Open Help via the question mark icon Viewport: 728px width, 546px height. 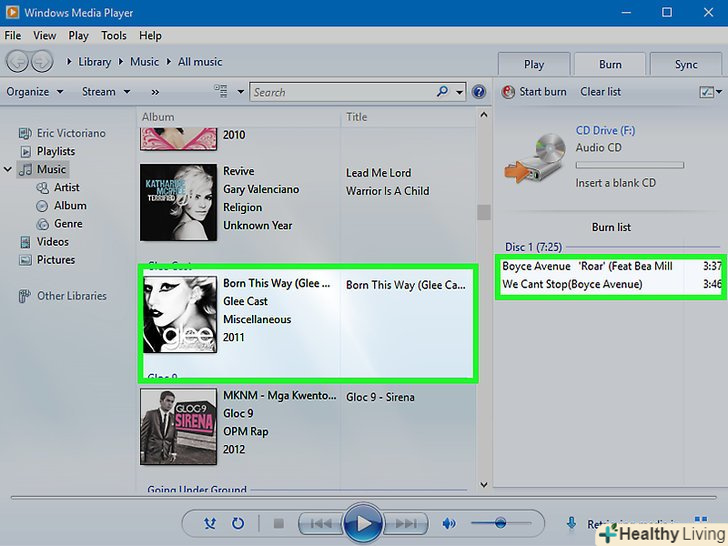click(478, 92)
